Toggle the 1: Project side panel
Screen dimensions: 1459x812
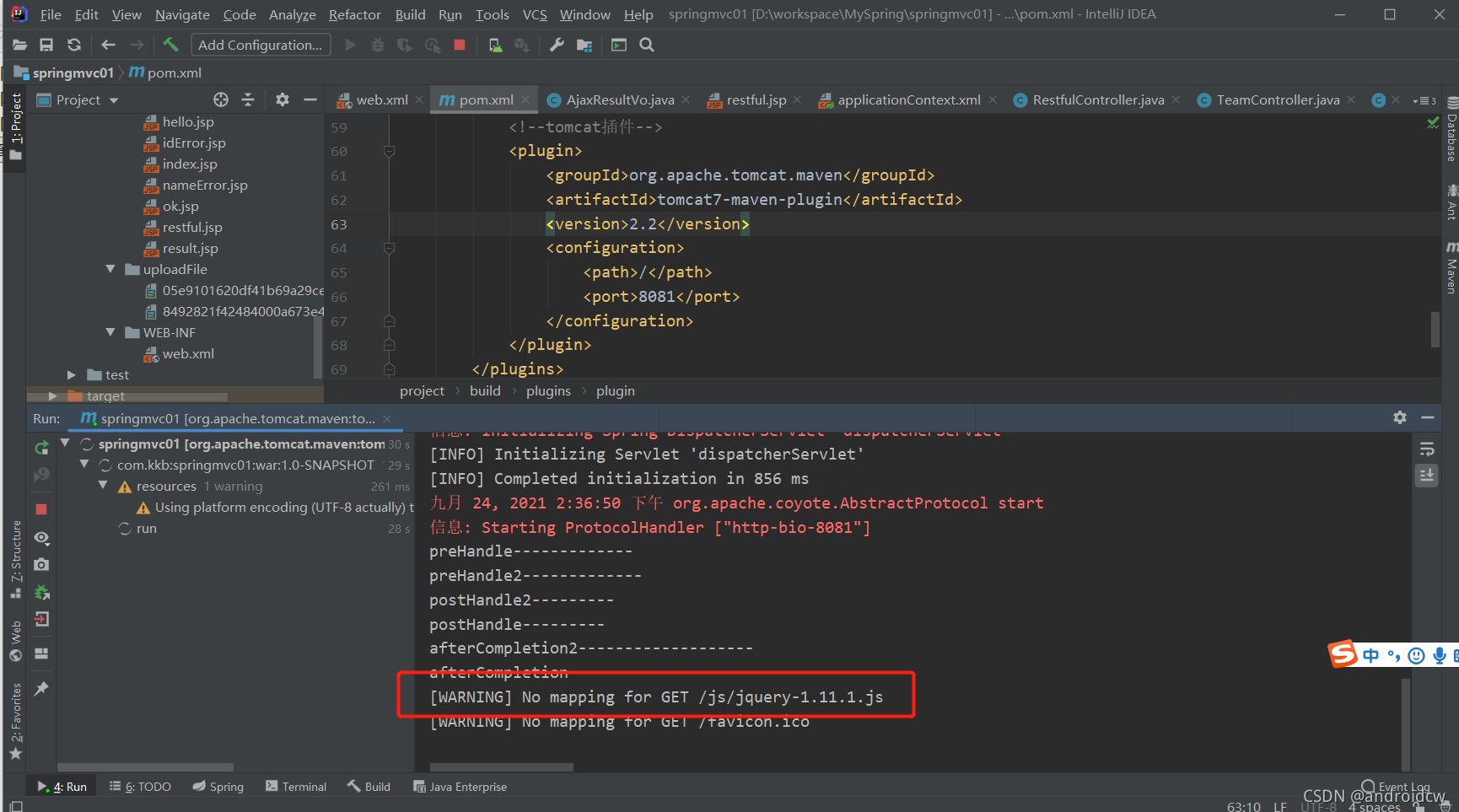coord(15,126)
